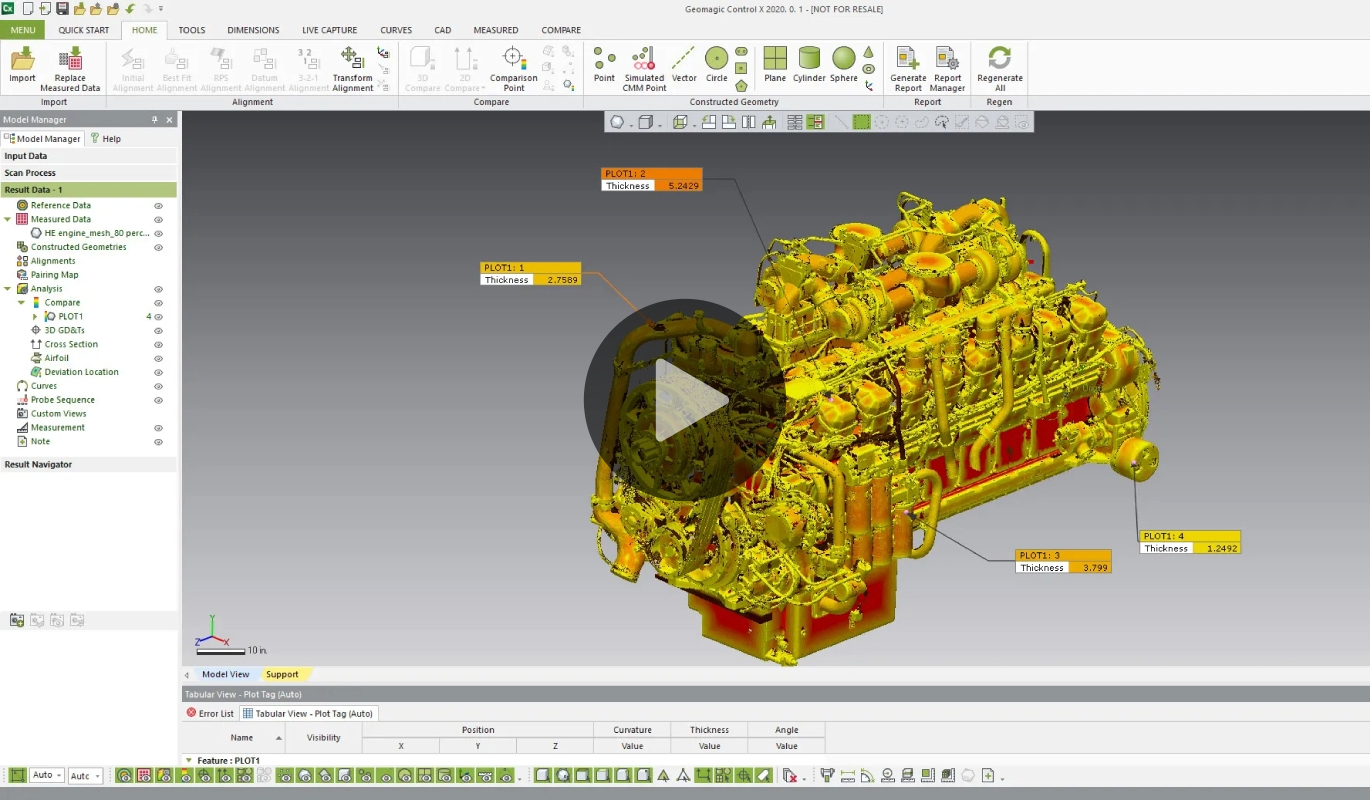The width and height of the screenshot is (1370, 800).
Task: Switch to the TOOLS ribbon tab
Action: pos(192,30)
